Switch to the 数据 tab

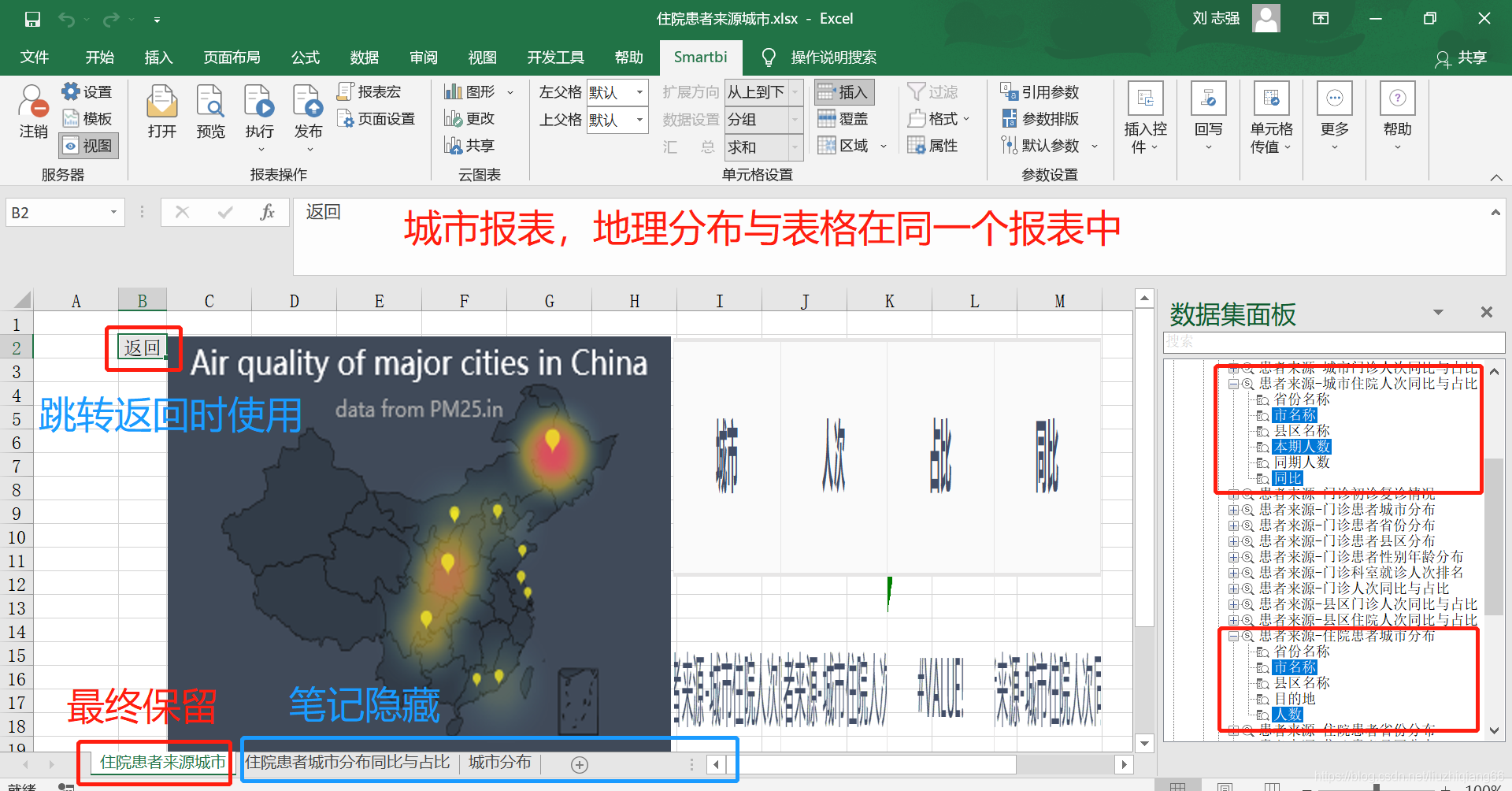coord(365,58)
